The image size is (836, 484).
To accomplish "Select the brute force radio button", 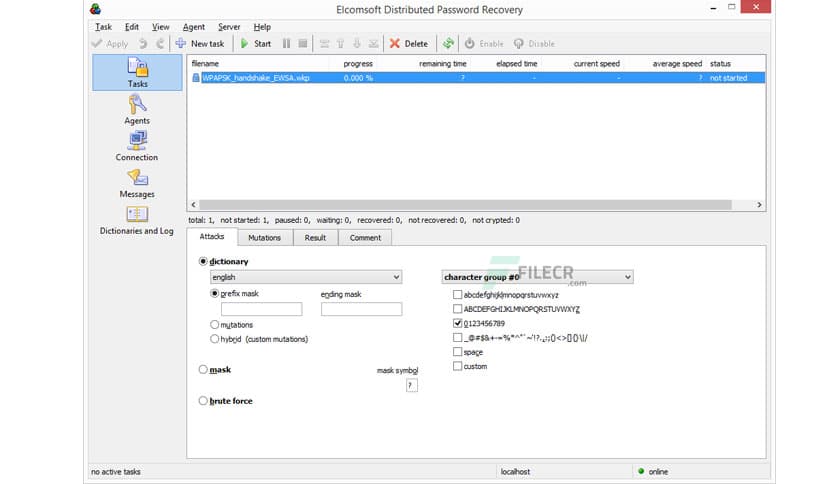I will [x=203, y=400].
